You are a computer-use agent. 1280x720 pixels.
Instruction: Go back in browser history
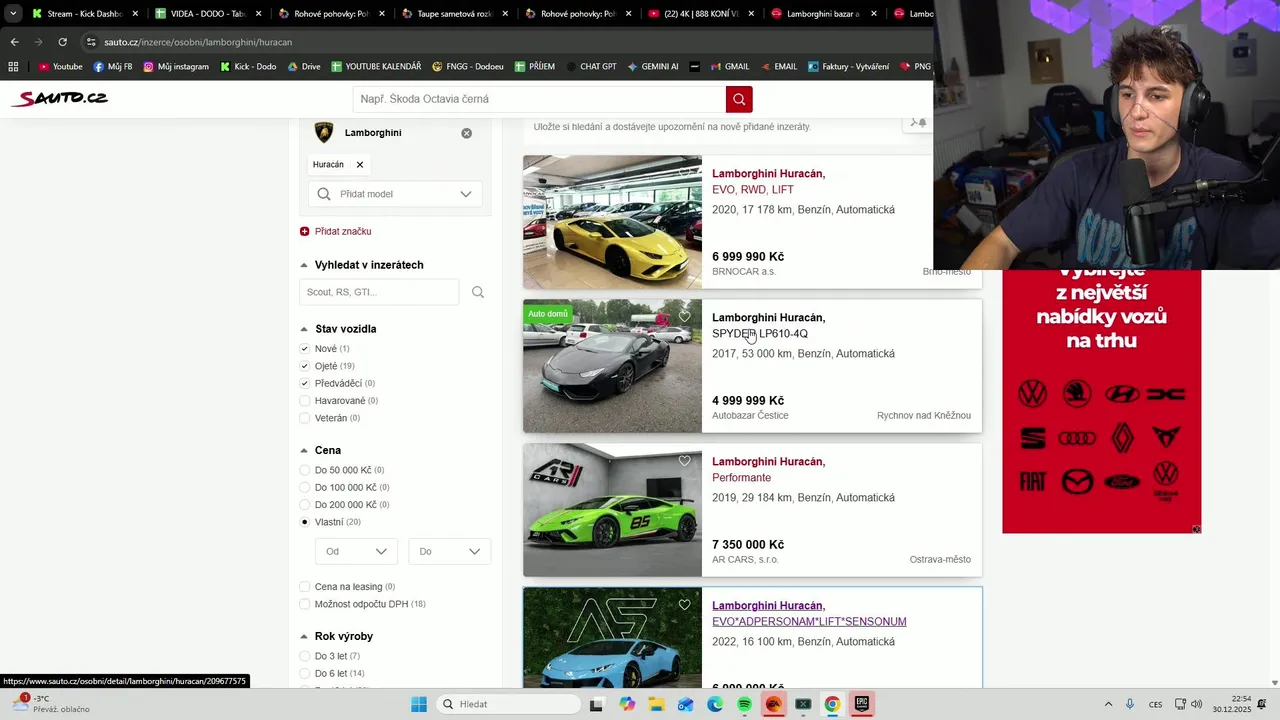tap(14, 42)
